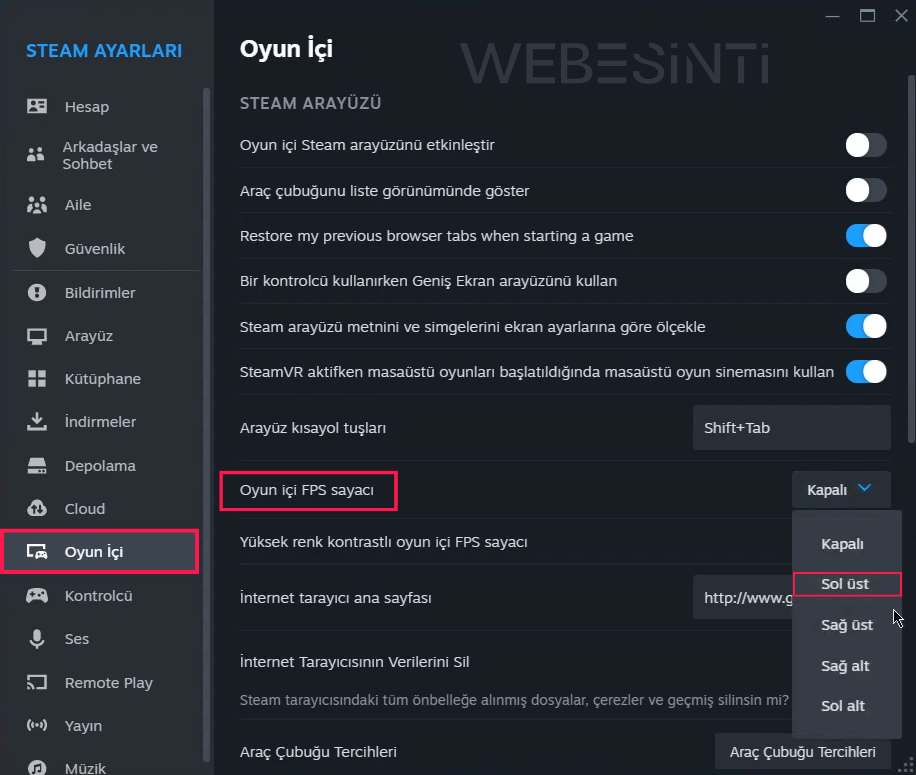Open Hesap settings page
916x775 pixels.
(86, 107)
